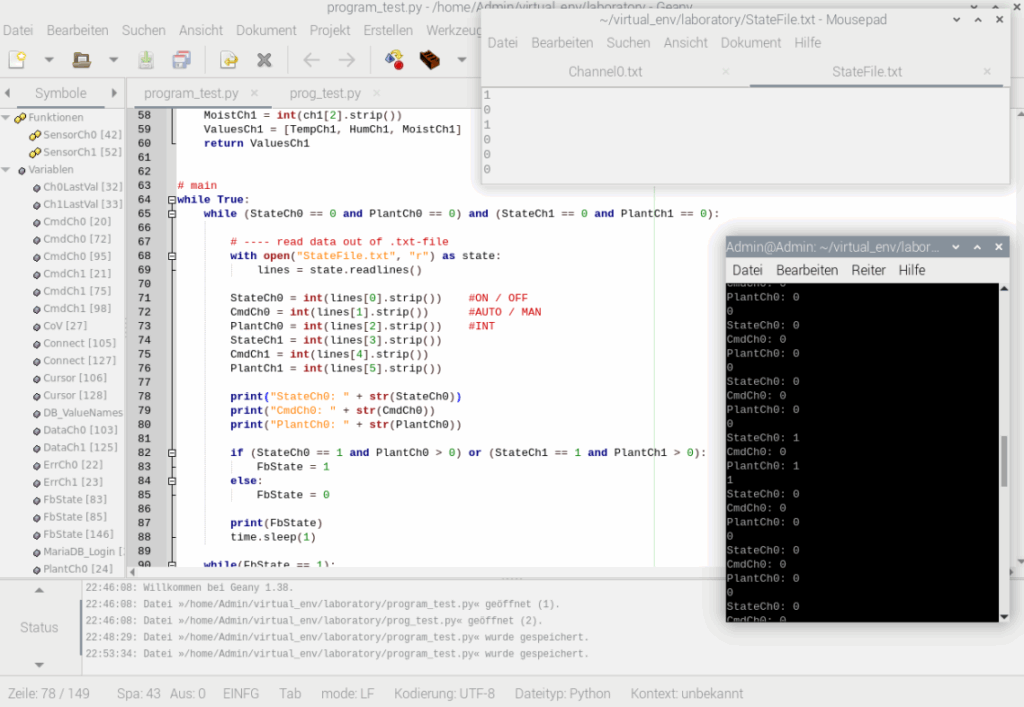Collapse the Variablen tree node

pos(6,170)
